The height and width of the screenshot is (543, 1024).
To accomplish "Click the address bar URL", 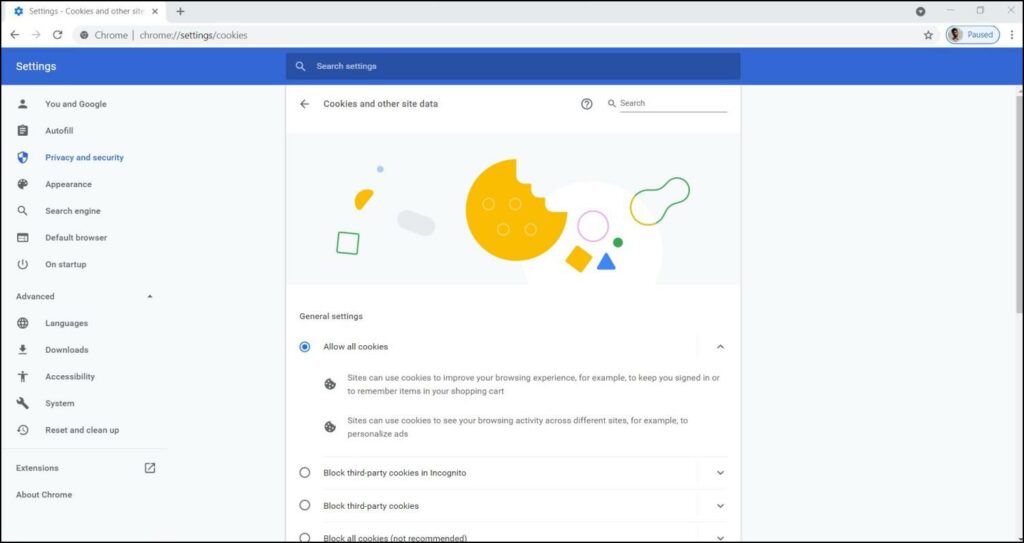I will pyautogui.click(x=193, y=35).
